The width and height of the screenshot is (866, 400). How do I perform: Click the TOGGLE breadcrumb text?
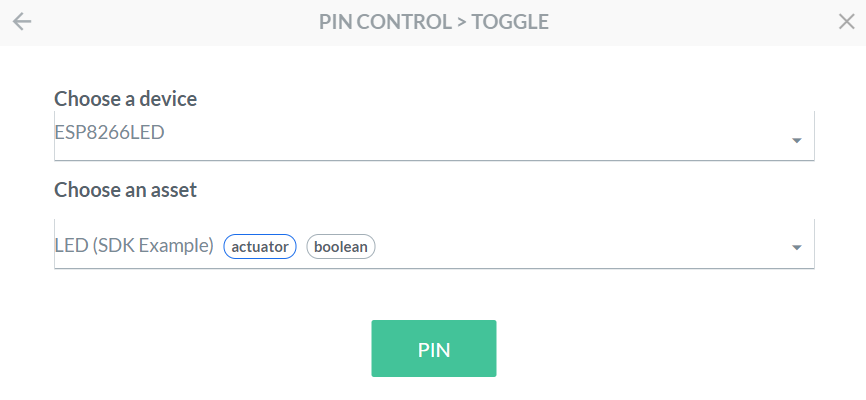(509, 22)
